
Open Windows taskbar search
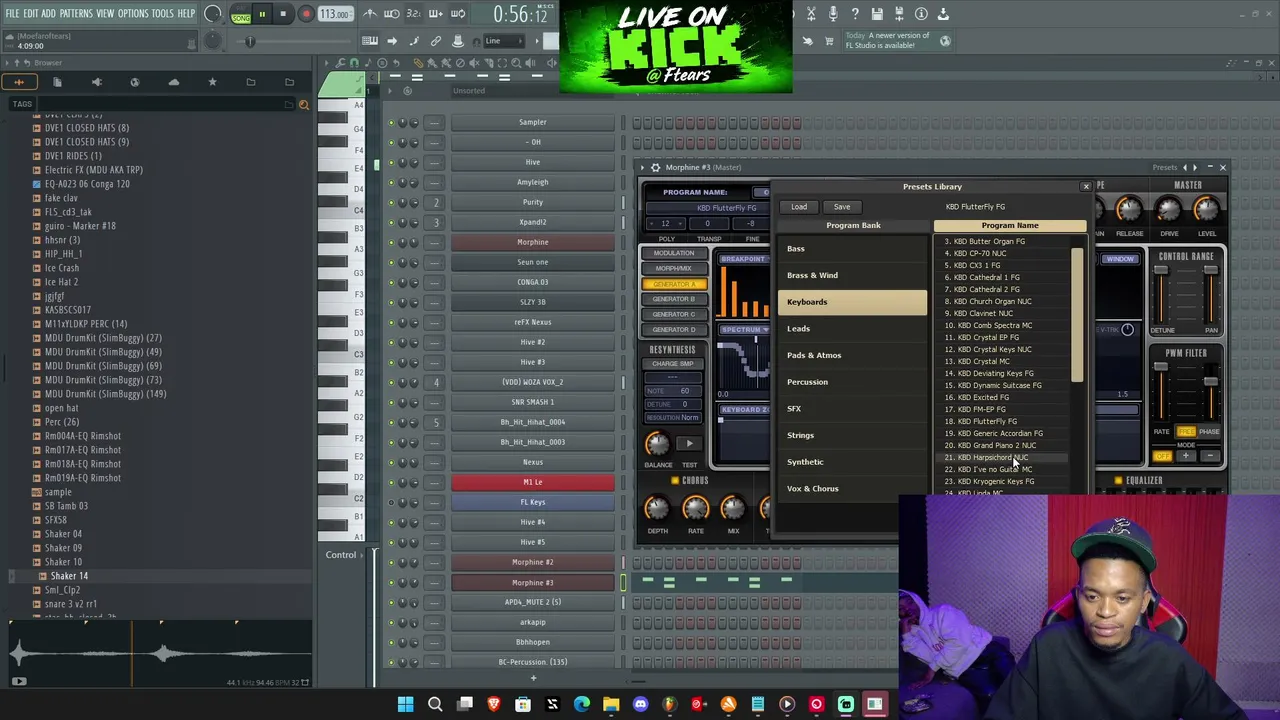click(435, 705)
